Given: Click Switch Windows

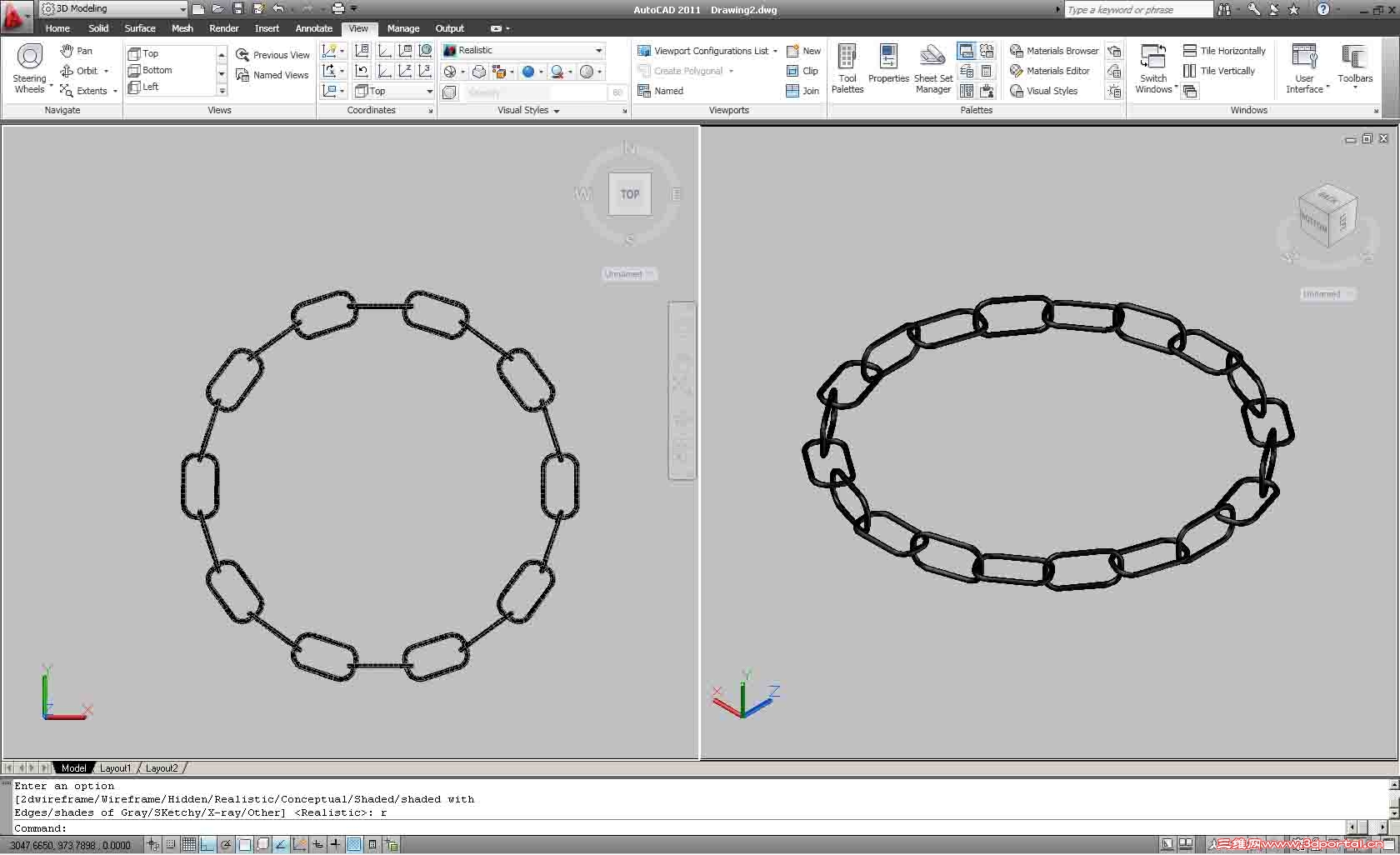Looking at the screenshot, I should [x=1154, y=68].
